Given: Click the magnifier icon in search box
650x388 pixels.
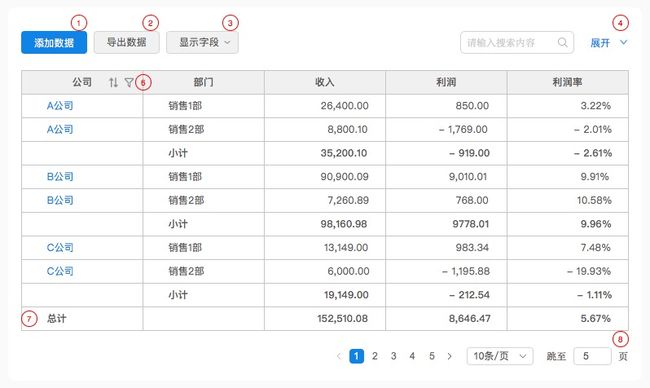Looking at the screenshot, I should (563, 42).
